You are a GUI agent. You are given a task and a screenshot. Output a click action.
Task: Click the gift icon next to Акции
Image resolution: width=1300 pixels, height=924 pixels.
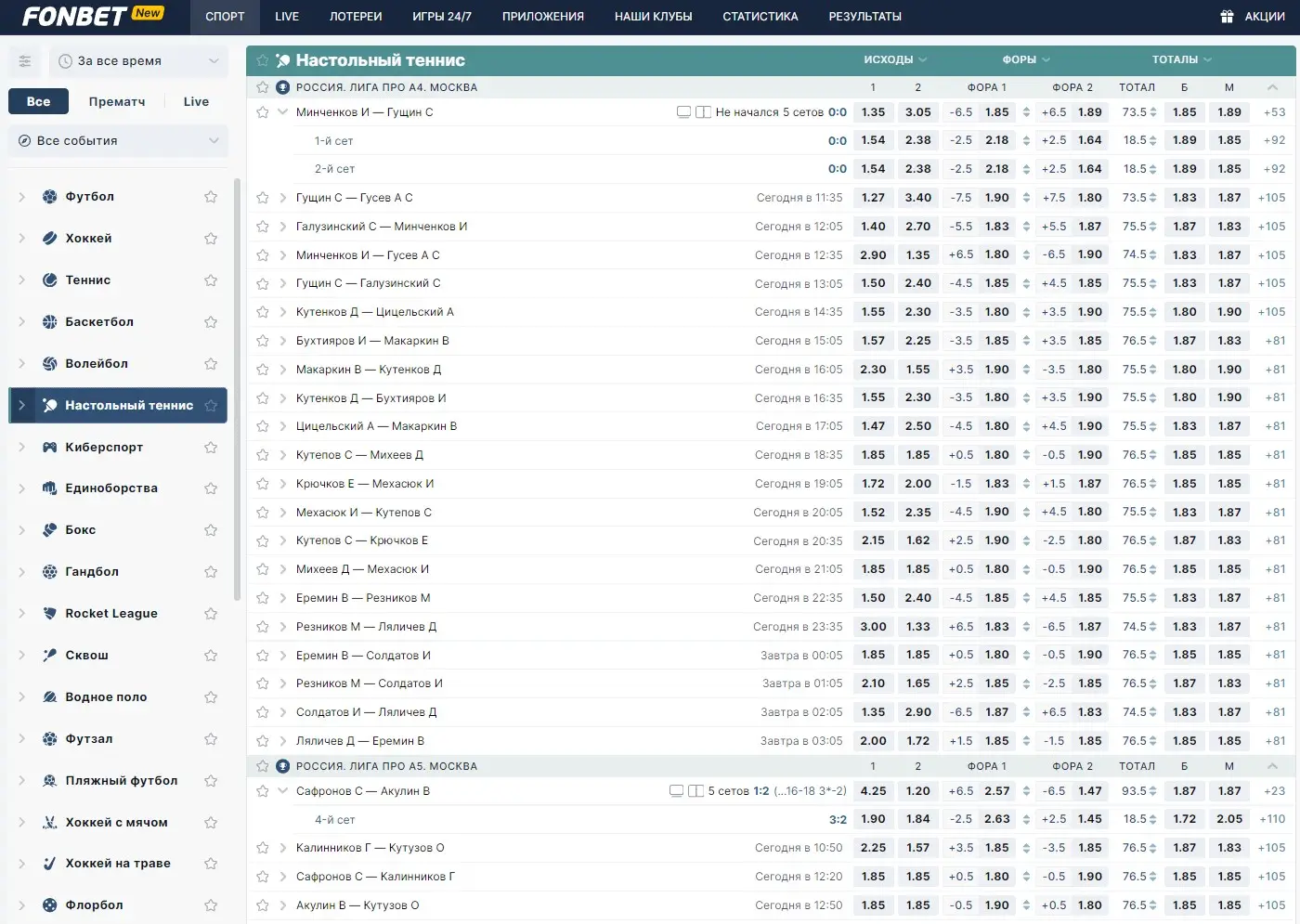point(1227,17)
